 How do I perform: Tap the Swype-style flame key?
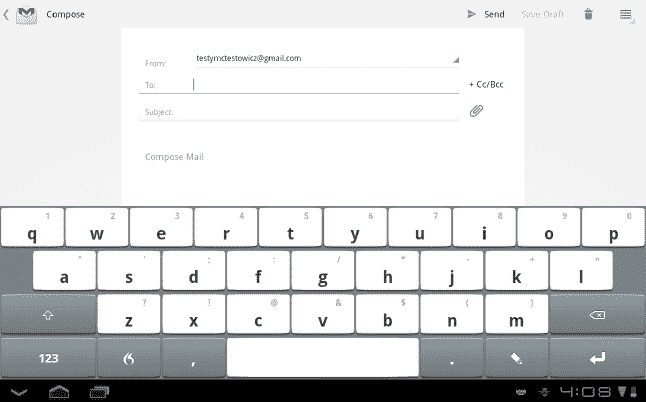click(x=129, y=358)
